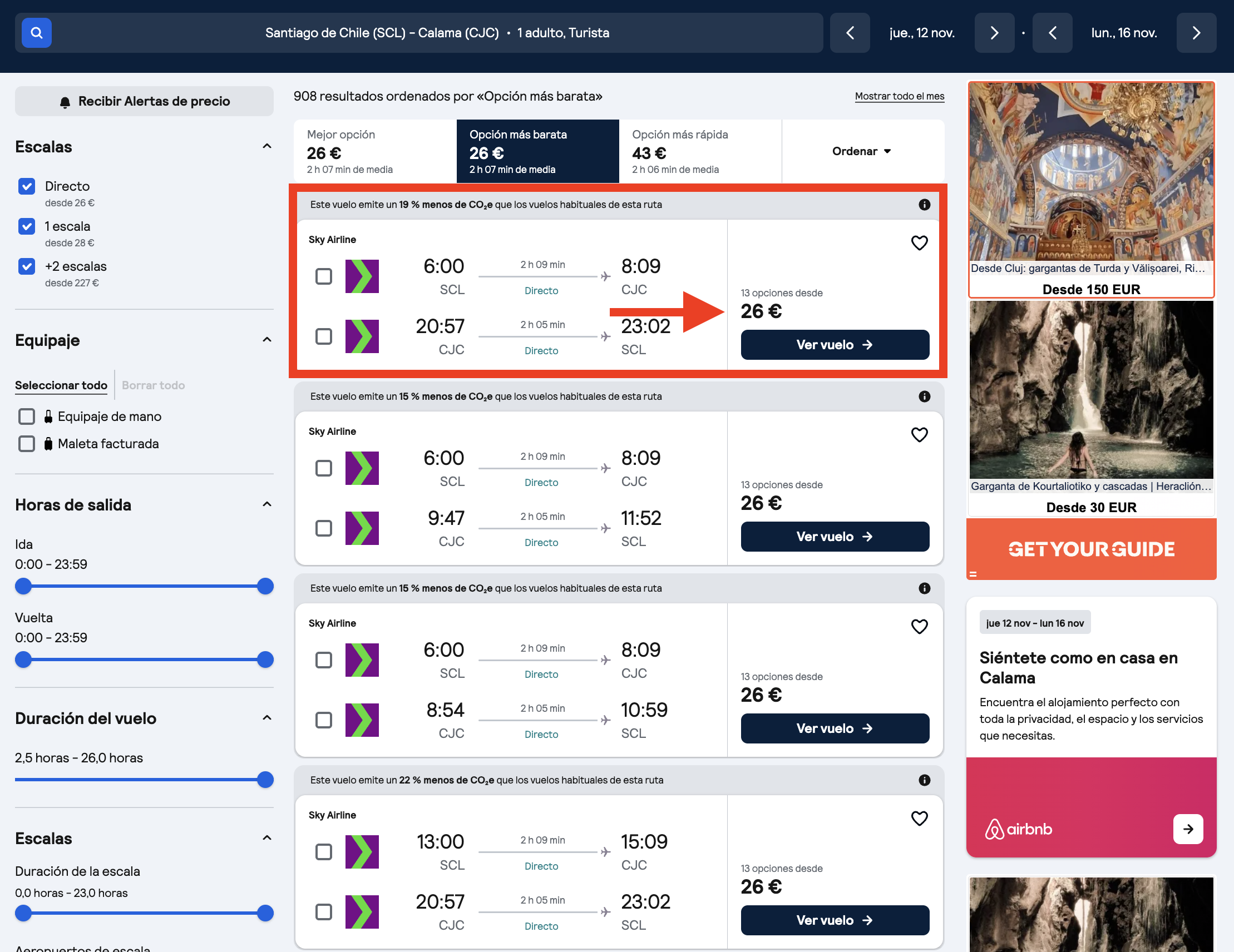
Task: Collapse the top Escalas filter section
Action: pos(267,147)
